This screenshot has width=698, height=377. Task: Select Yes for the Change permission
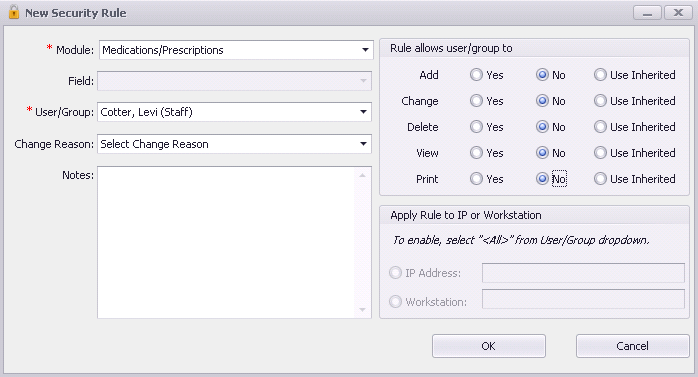point(476,101)
